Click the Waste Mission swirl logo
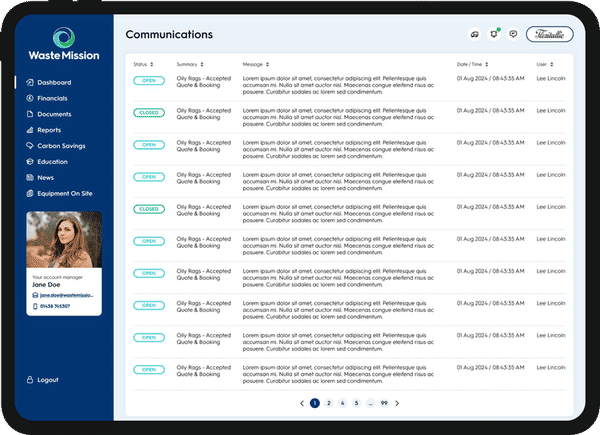The height and width of the screenshot is (435, 600). (64, 37)
